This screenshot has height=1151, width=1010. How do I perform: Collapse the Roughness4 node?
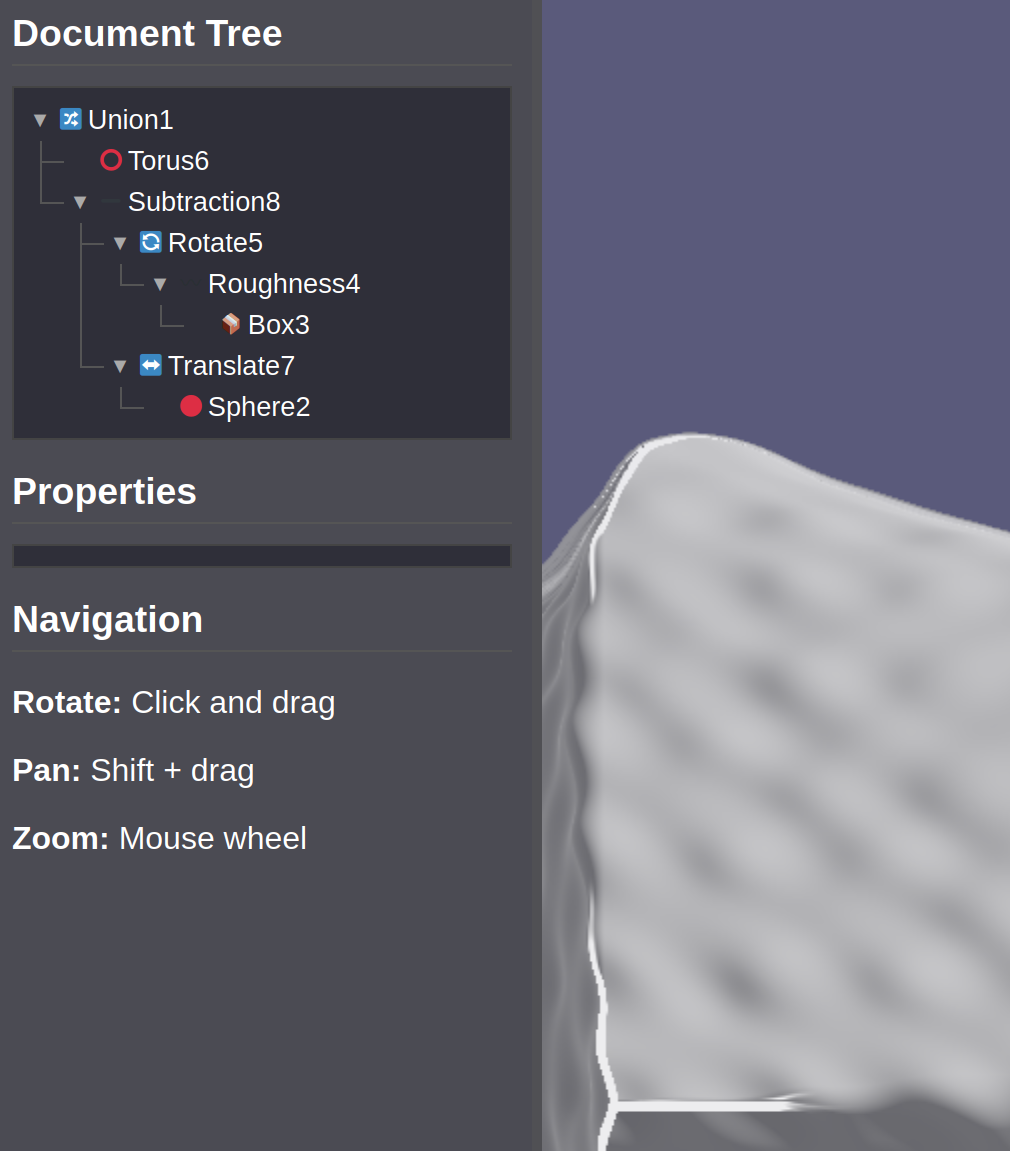coord(160,284)
